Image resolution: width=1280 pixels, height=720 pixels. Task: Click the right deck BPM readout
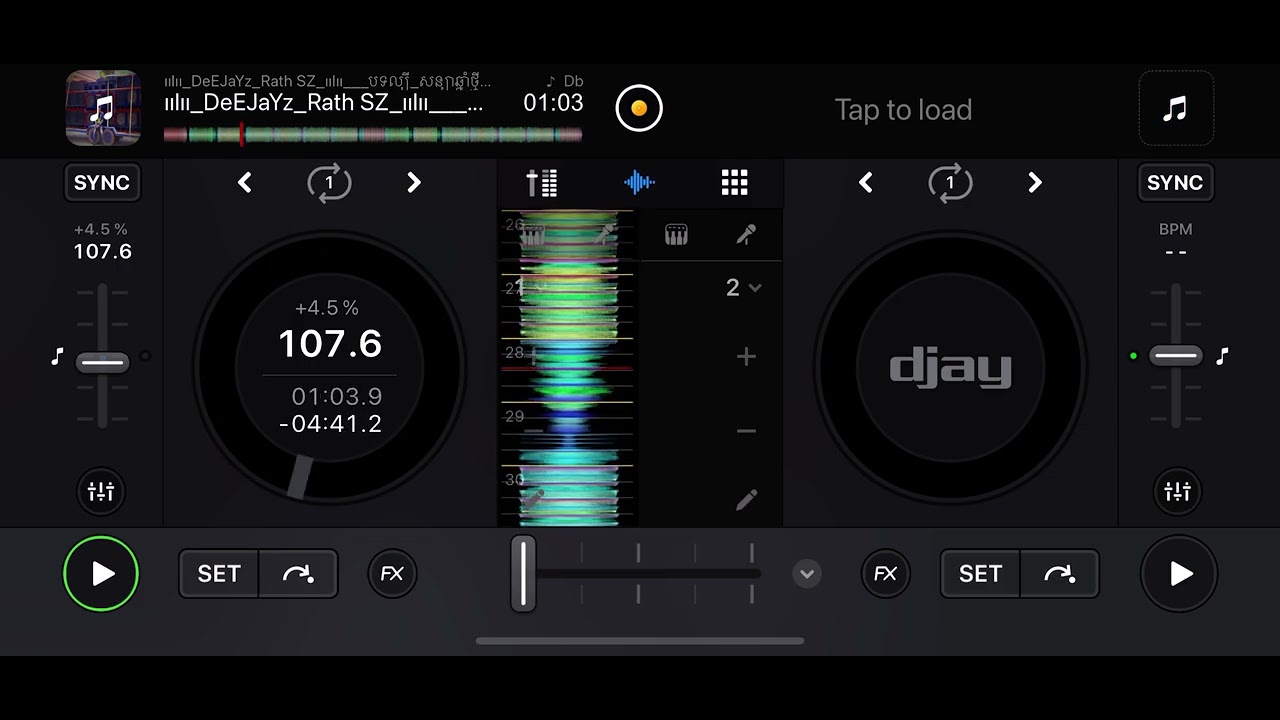1176,241
